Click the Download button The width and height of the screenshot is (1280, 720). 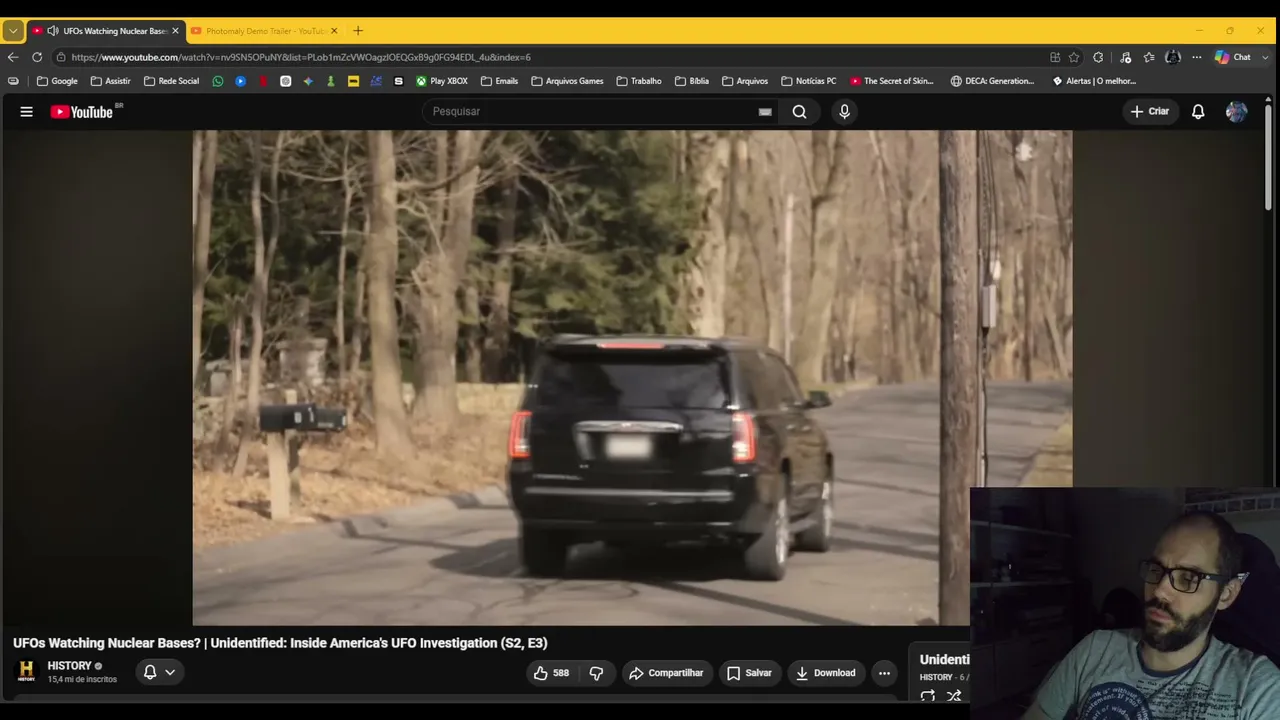826,673
